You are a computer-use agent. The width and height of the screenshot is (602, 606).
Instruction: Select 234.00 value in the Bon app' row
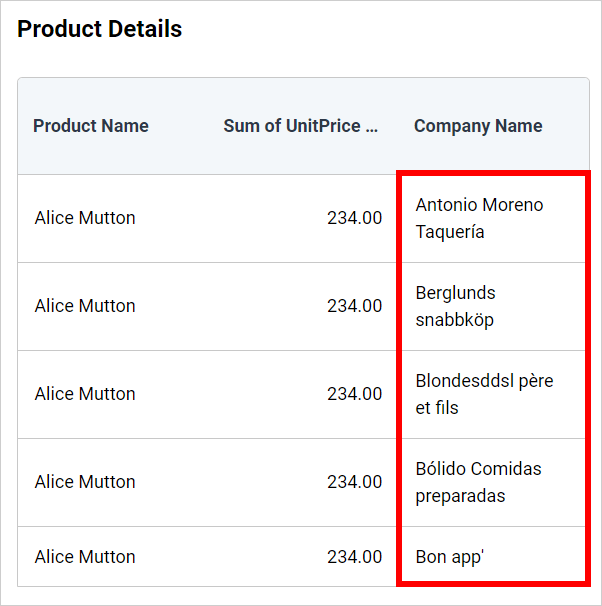[x=354, y=557]
